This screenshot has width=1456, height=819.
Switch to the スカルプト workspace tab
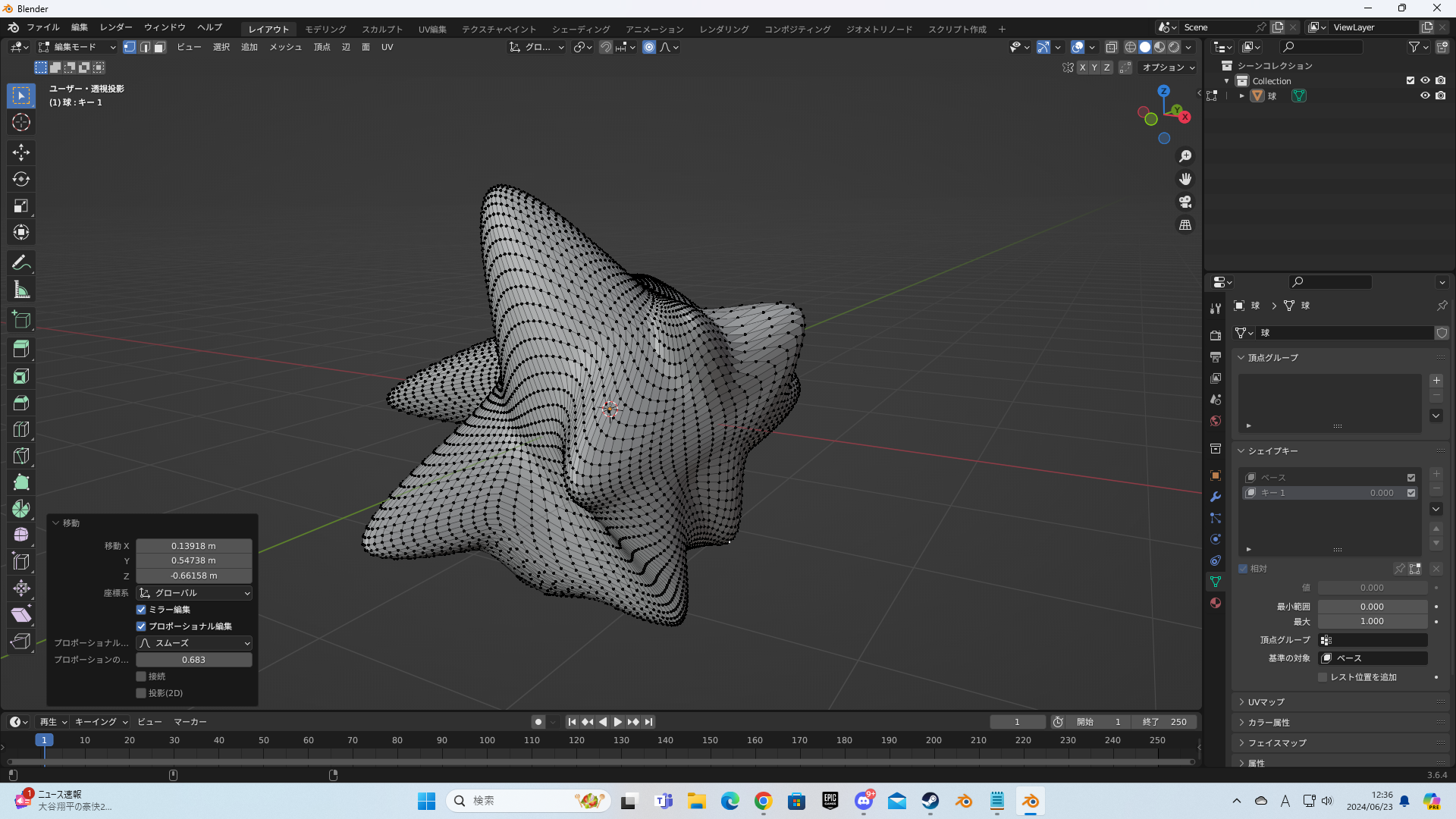click(382, 29)
